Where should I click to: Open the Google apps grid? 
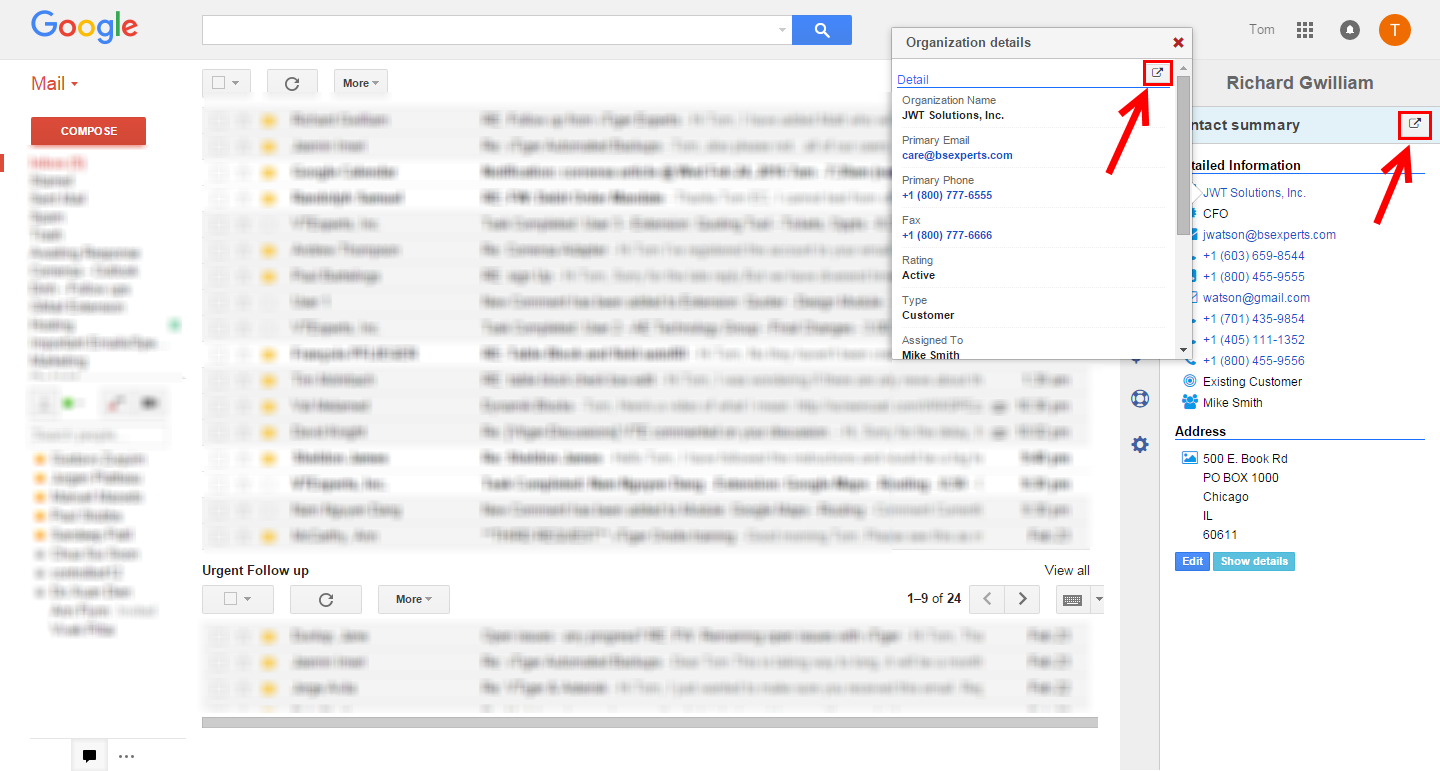[1305, 30]
